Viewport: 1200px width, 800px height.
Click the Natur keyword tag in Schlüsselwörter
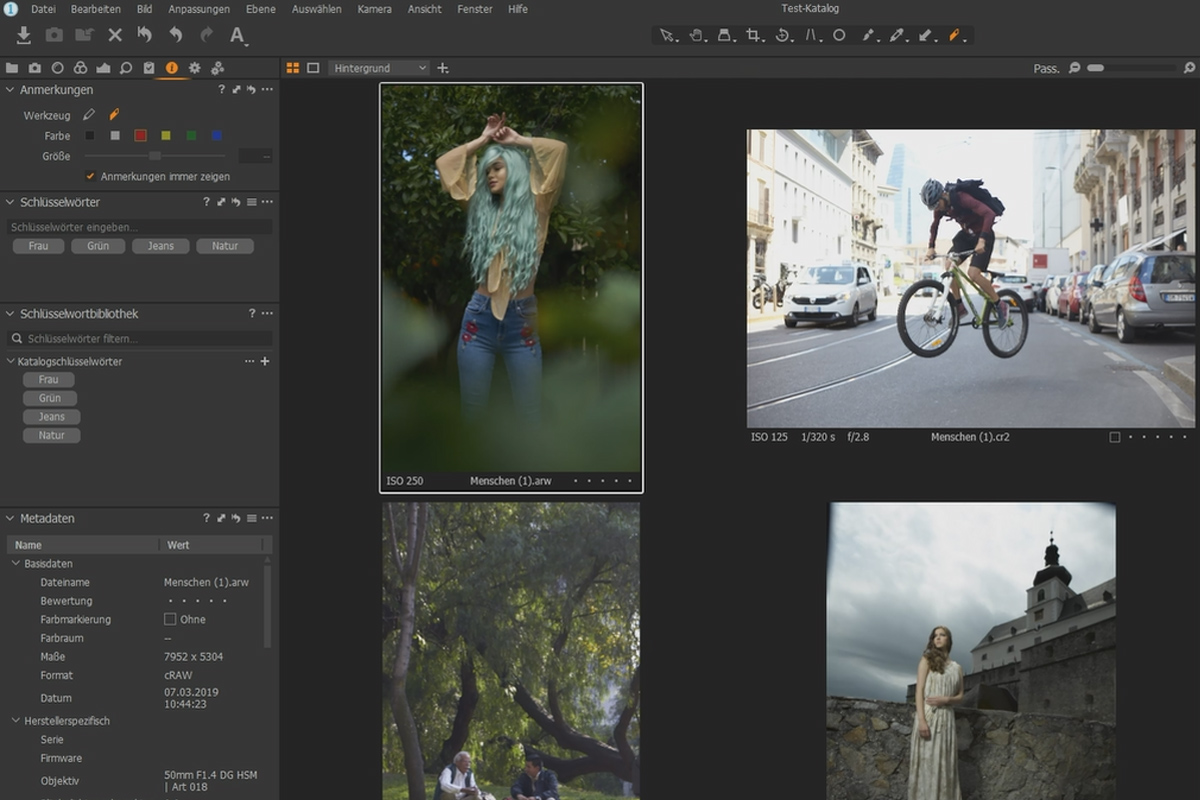(x=225, y=246)
